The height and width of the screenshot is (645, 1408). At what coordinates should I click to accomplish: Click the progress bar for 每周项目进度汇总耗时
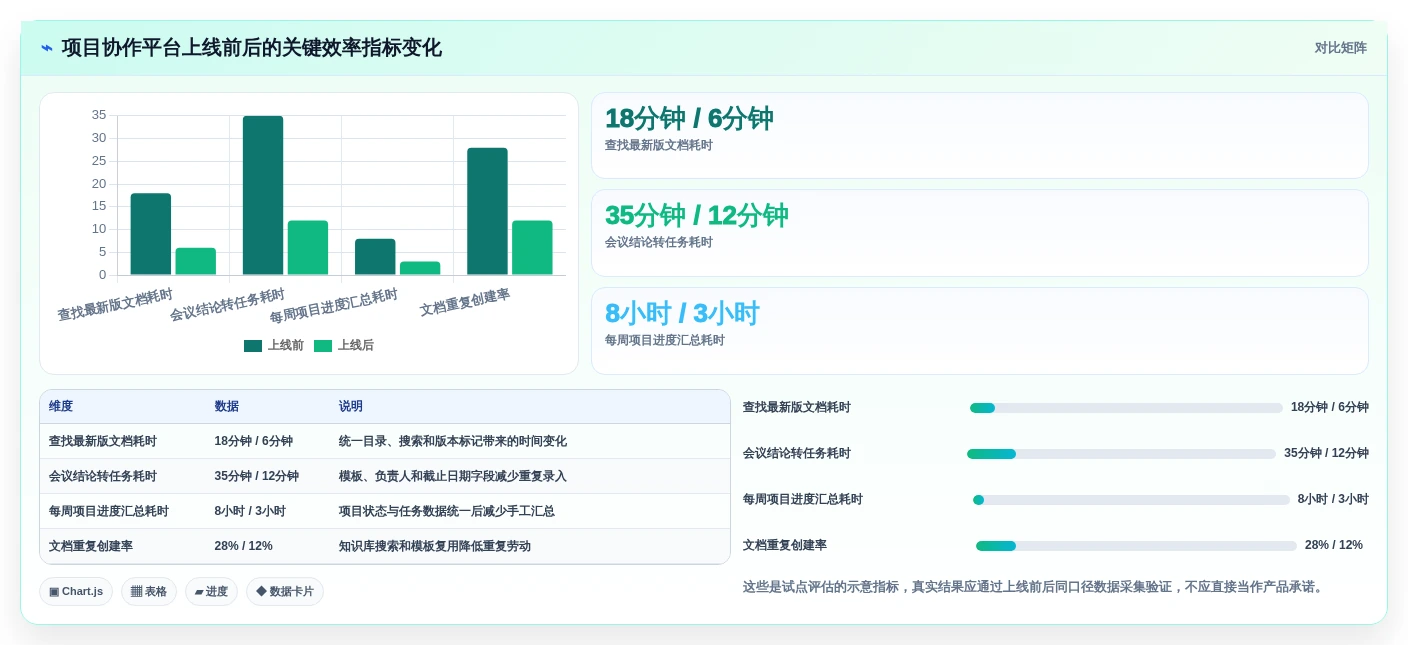point(1131,500)
